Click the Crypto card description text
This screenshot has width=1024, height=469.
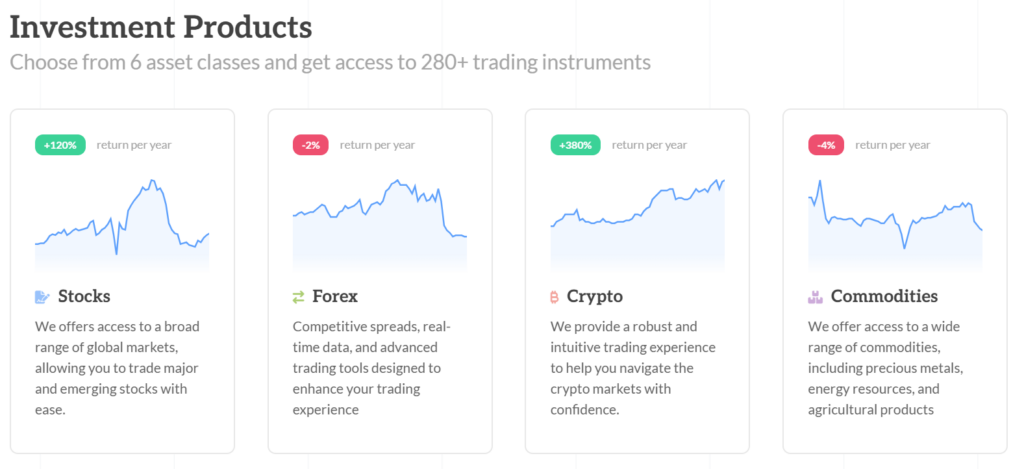click(632, 367)
